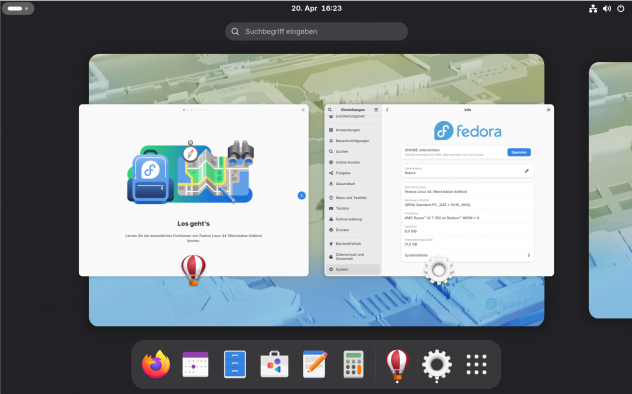The height and width of the screenshot is (394, 632).
Task: Go back using the Info page arrow
Action: pos(387,110)
